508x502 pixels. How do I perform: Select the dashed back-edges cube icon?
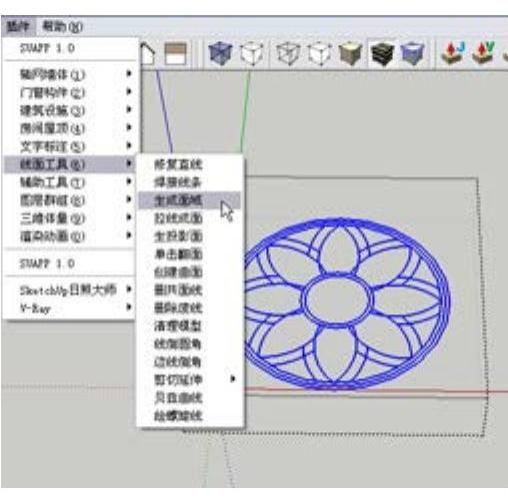[x=252, y=54]
